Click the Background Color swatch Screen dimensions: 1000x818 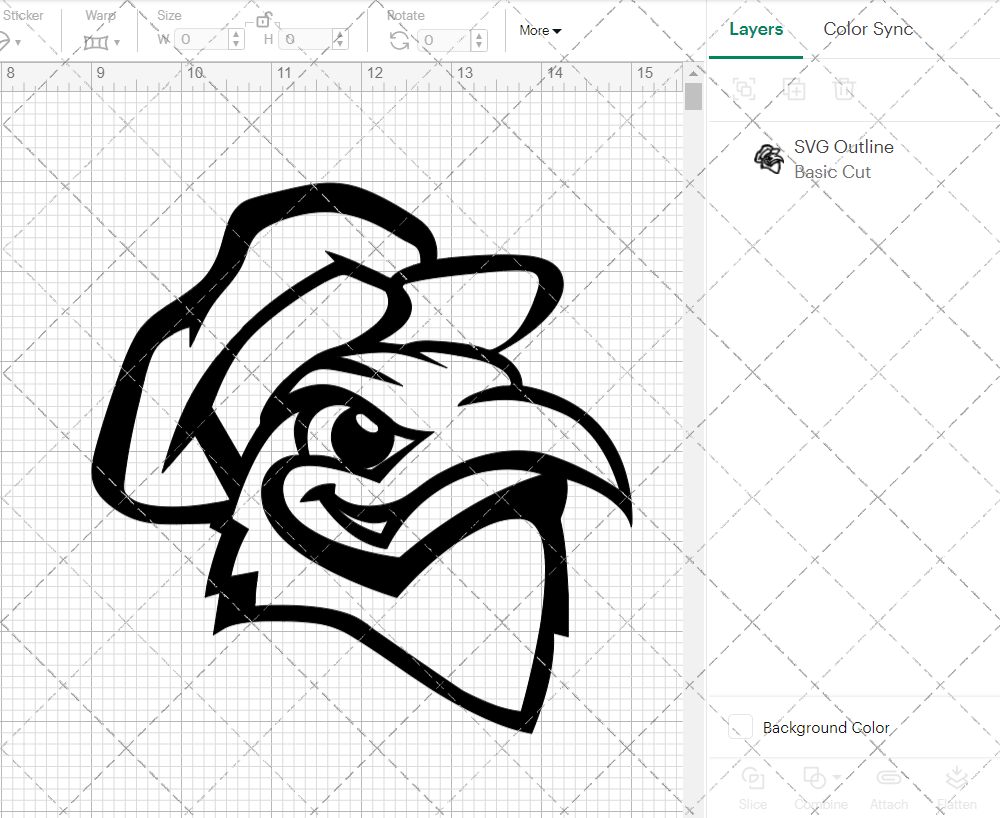coord(740,727)
